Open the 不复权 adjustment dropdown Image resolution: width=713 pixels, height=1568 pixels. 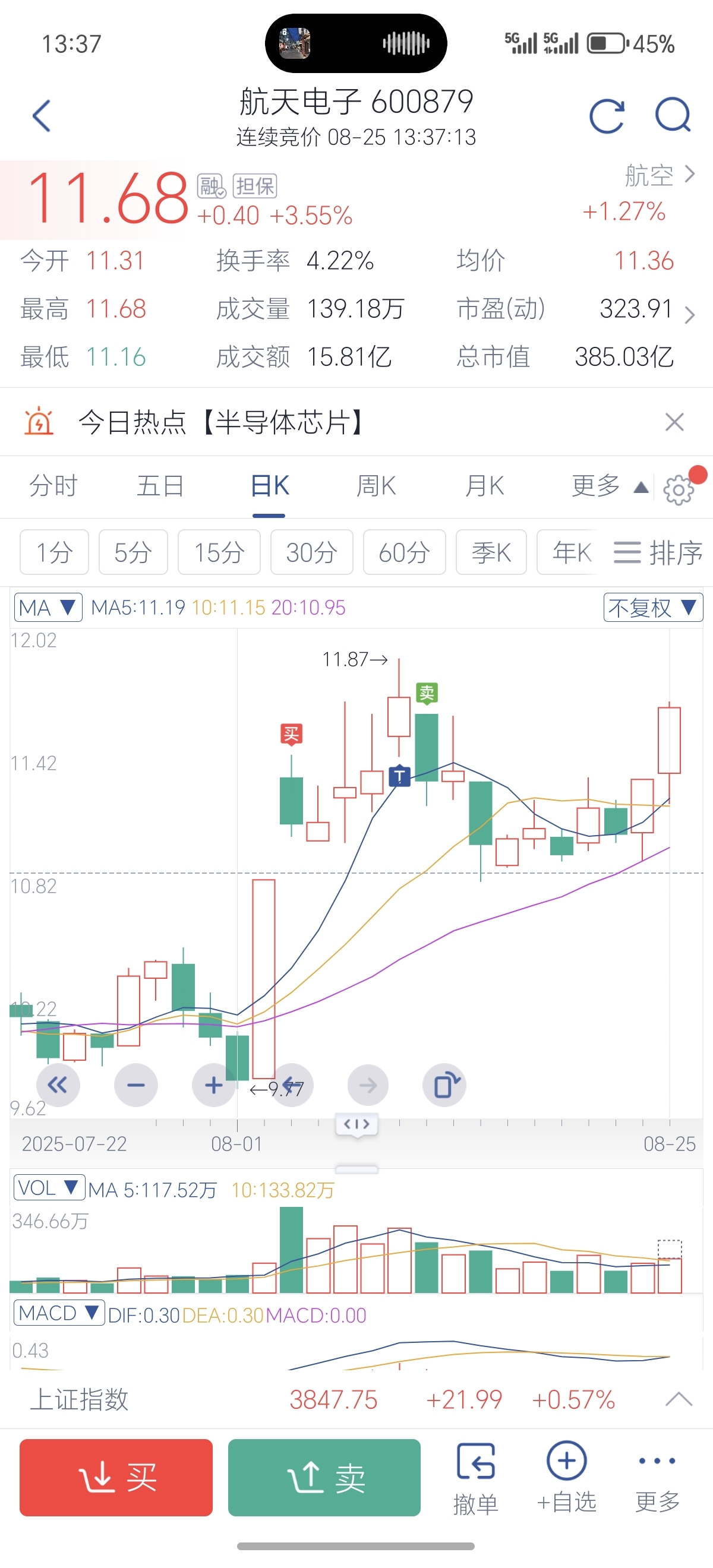(x=654, y=608)
